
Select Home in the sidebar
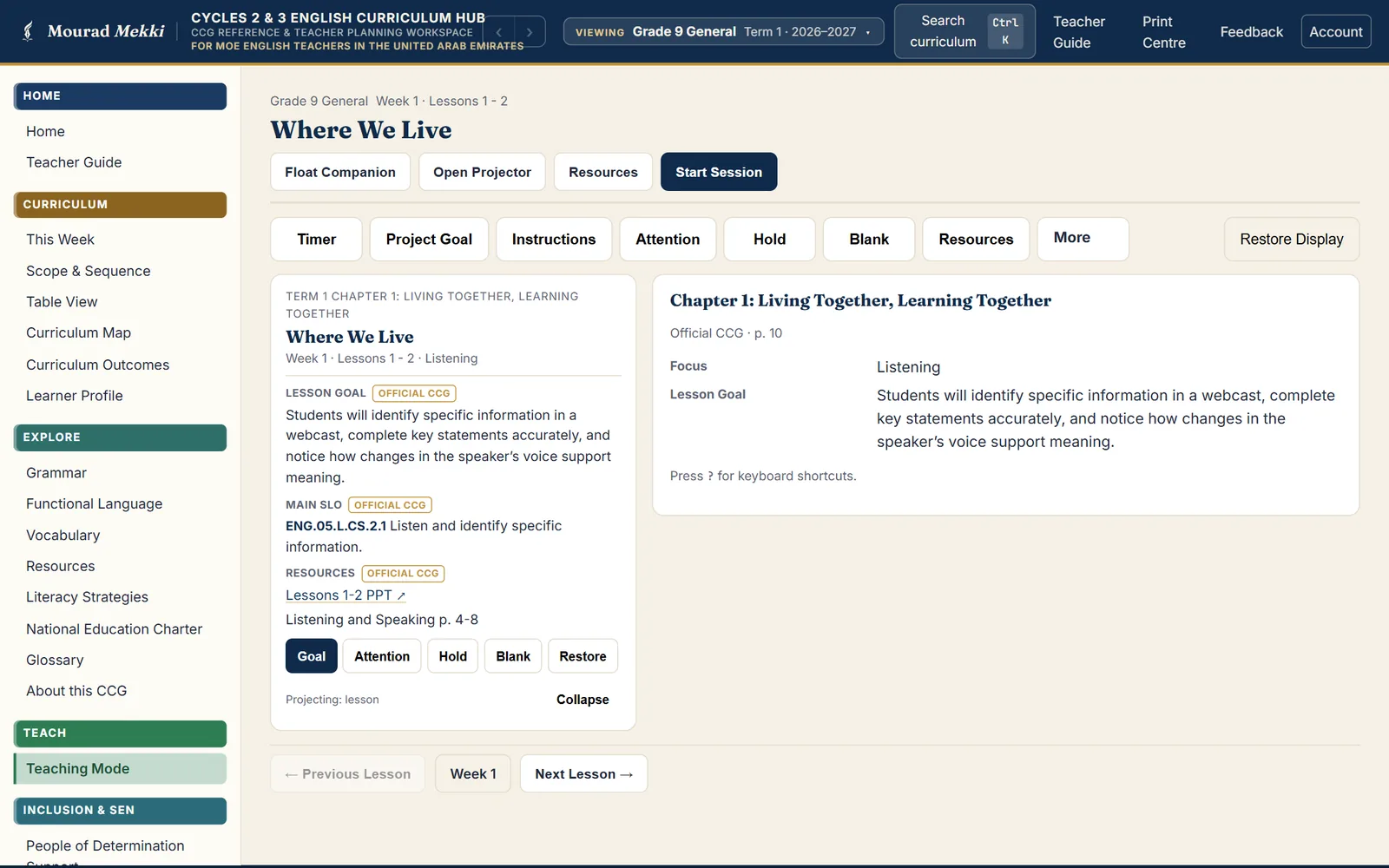click(45, 131)
